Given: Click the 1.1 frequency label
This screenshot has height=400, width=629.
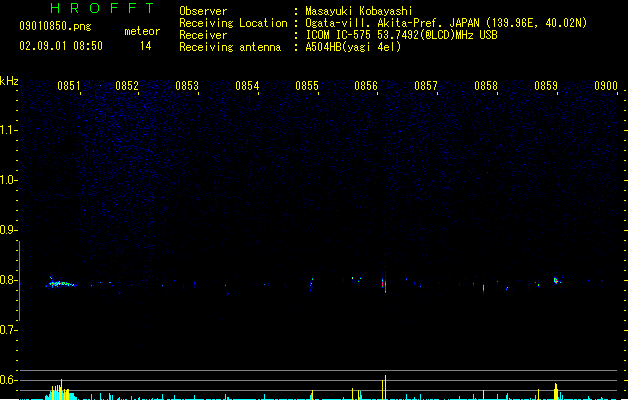Looking at the screenshot, I should [8, 130].
